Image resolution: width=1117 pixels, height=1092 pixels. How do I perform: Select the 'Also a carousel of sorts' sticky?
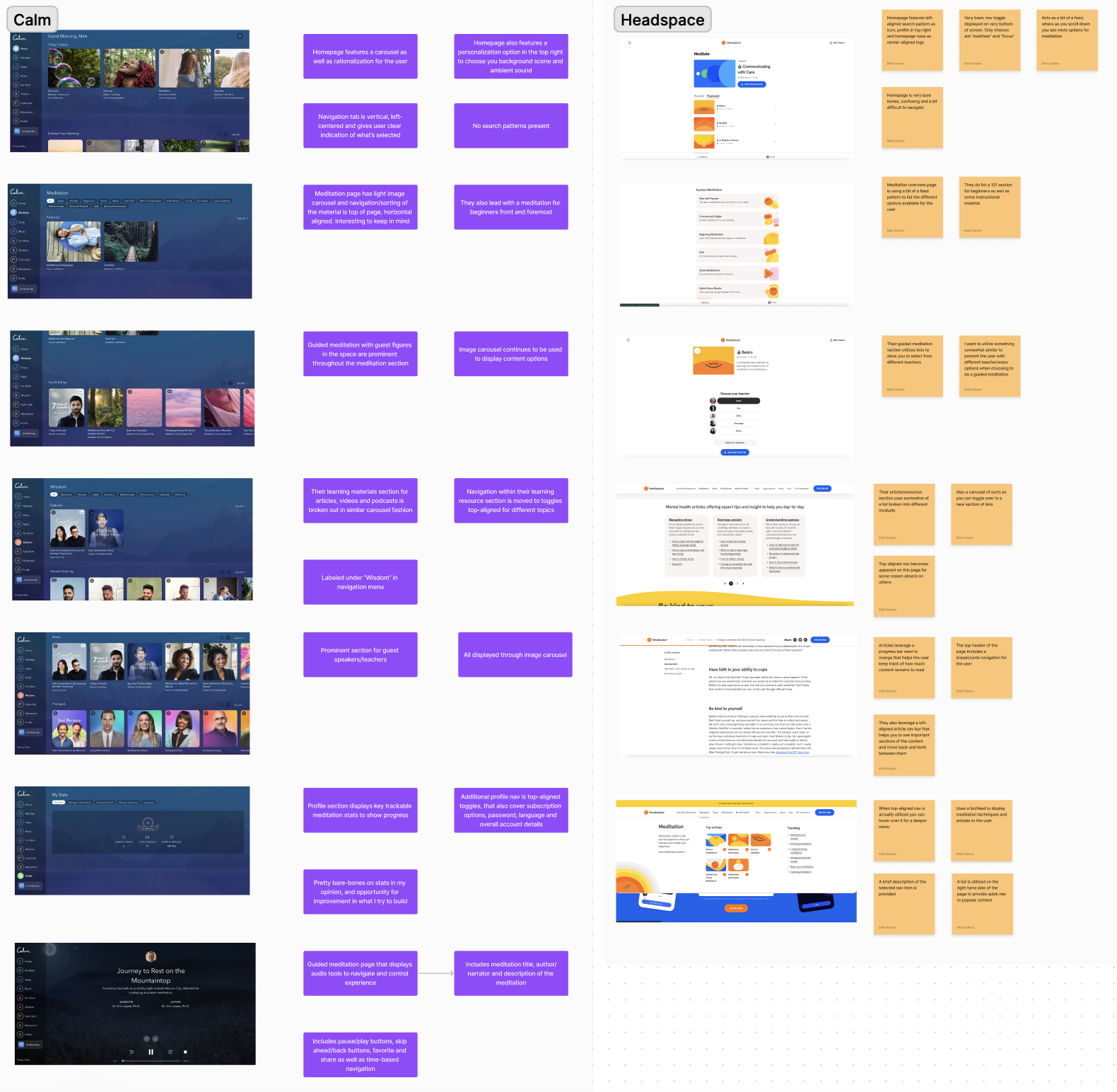pyautogui.click(x=982, y=514)
